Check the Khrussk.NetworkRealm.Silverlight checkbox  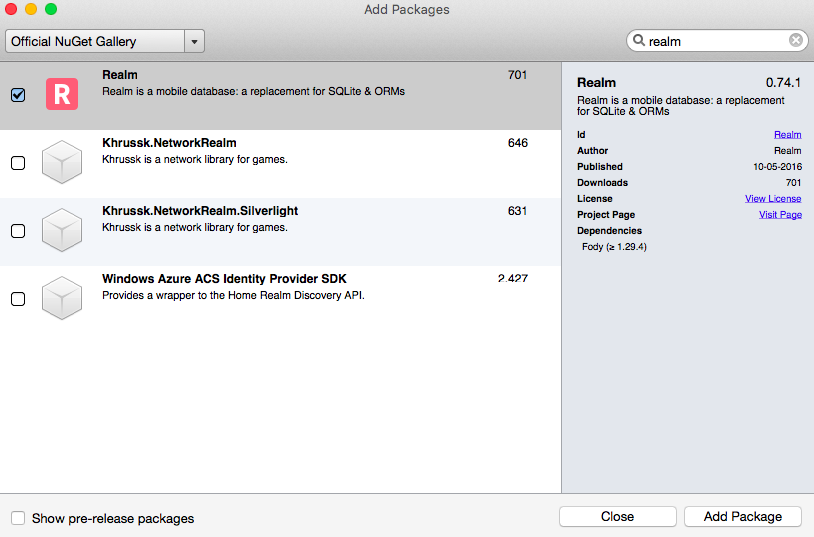click(18, 231)
